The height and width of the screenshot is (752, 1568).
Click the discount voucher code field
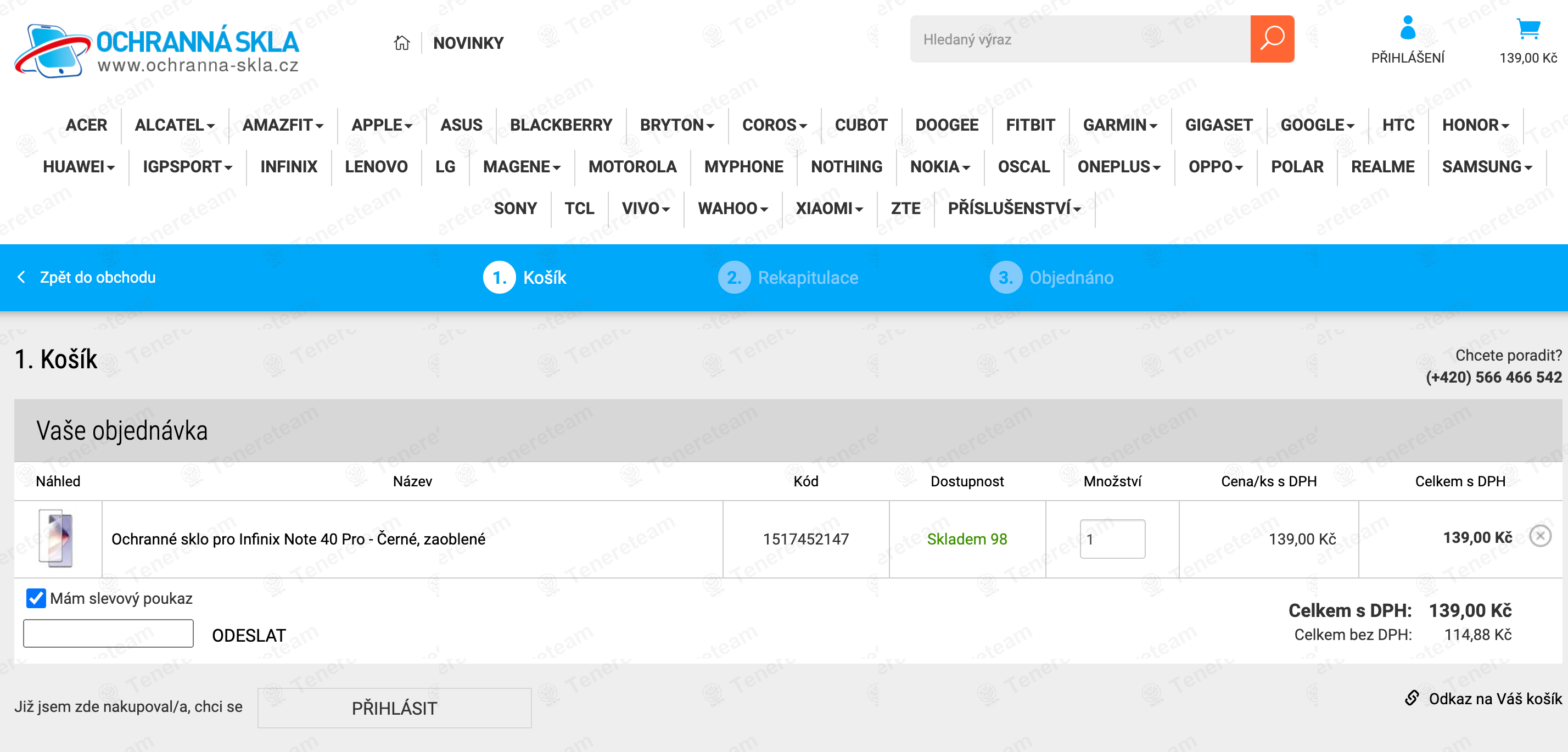(108, 633)
